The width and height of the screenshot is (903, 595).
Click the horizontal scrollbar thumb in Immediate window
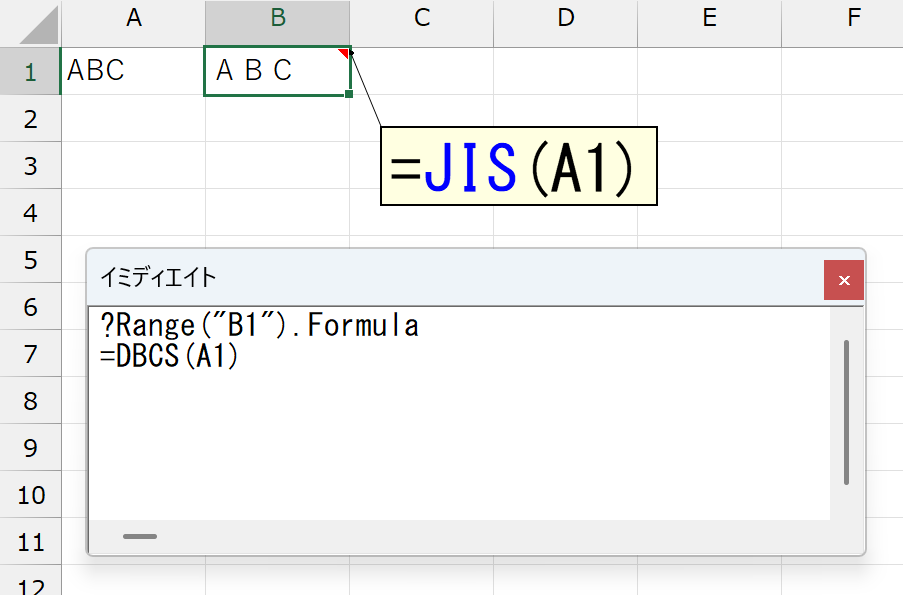140,536
